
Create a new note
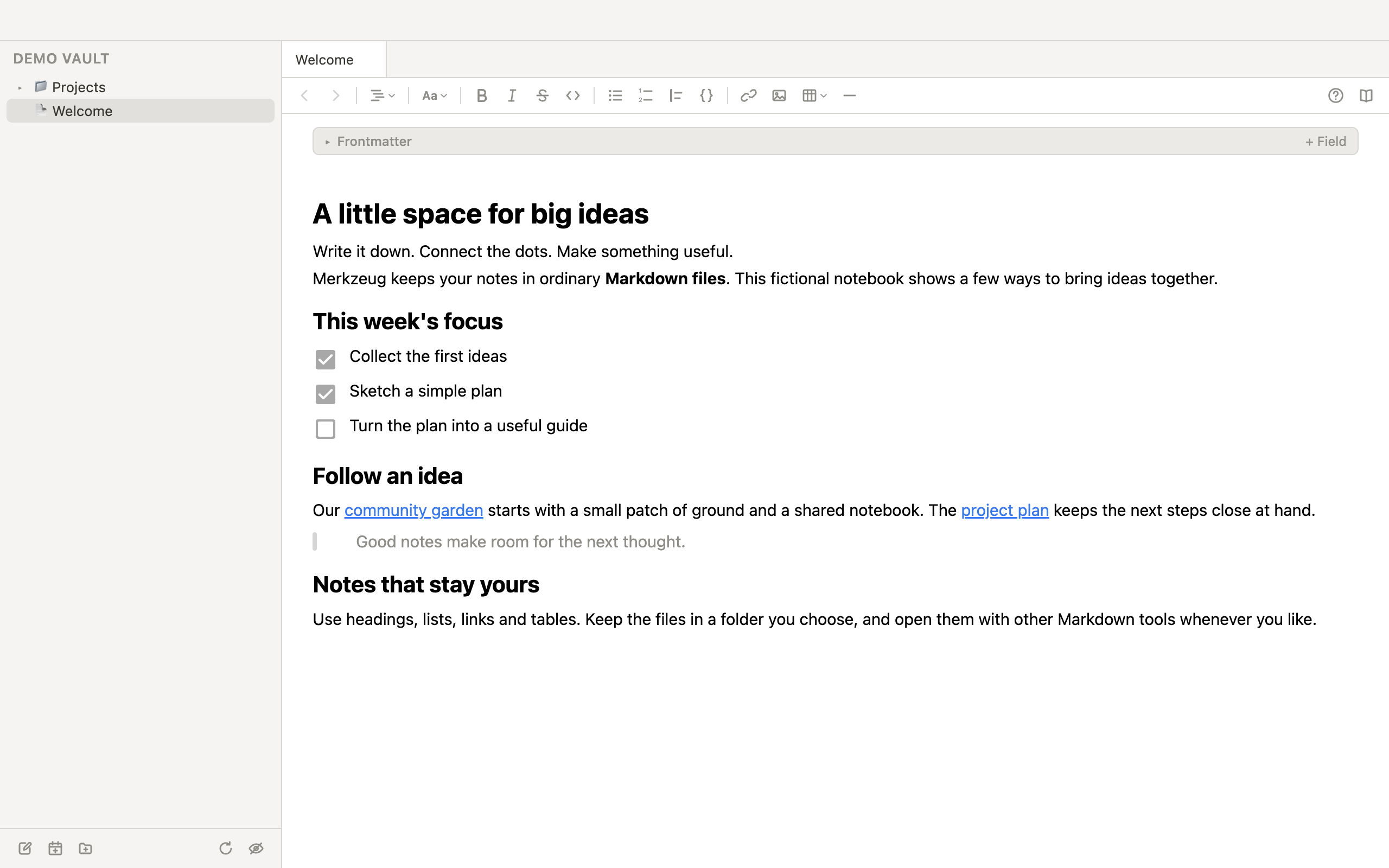[24, 848]
